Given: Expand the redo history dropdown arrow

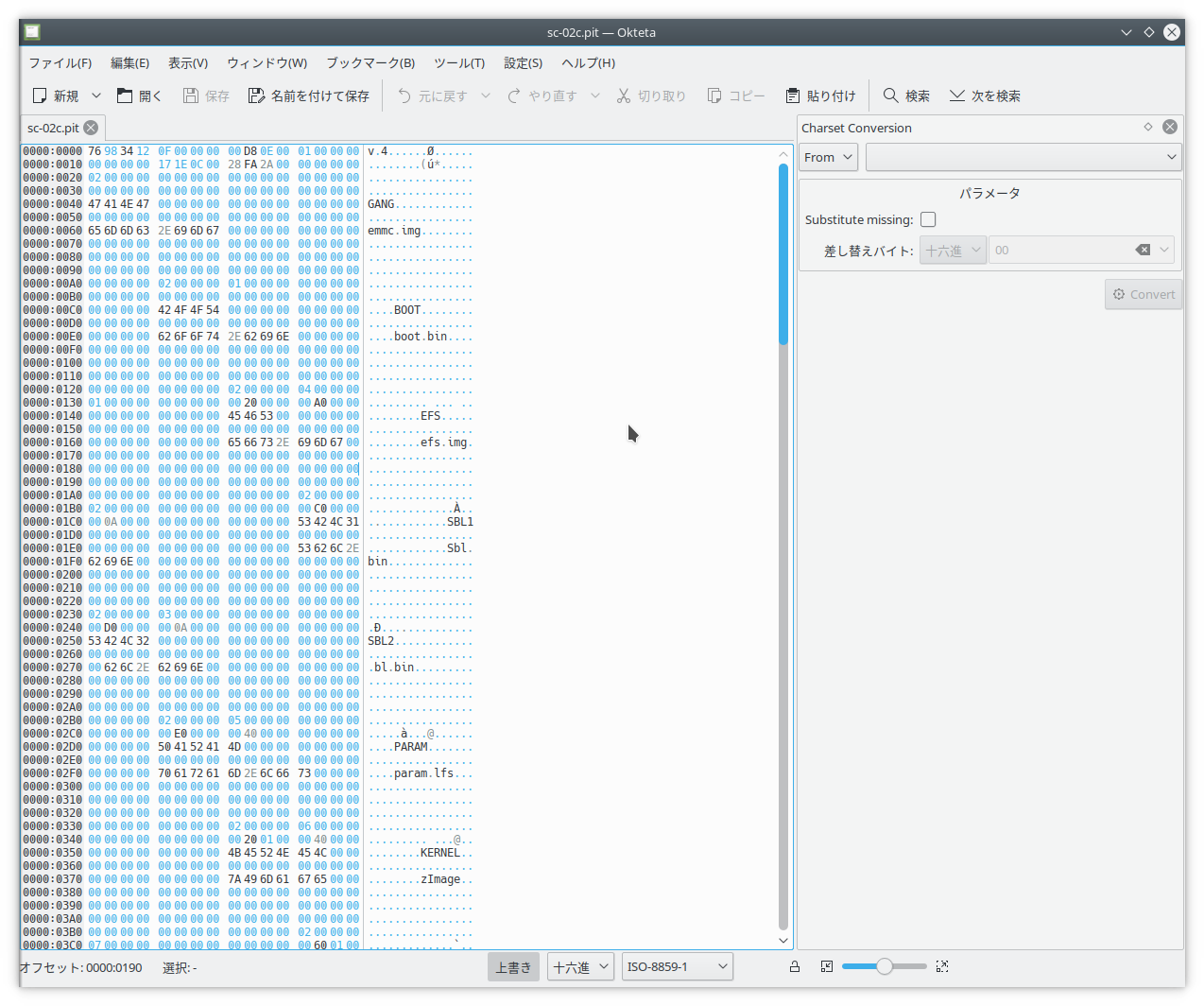Looking at the screenshot, I should tap(595, 95).
